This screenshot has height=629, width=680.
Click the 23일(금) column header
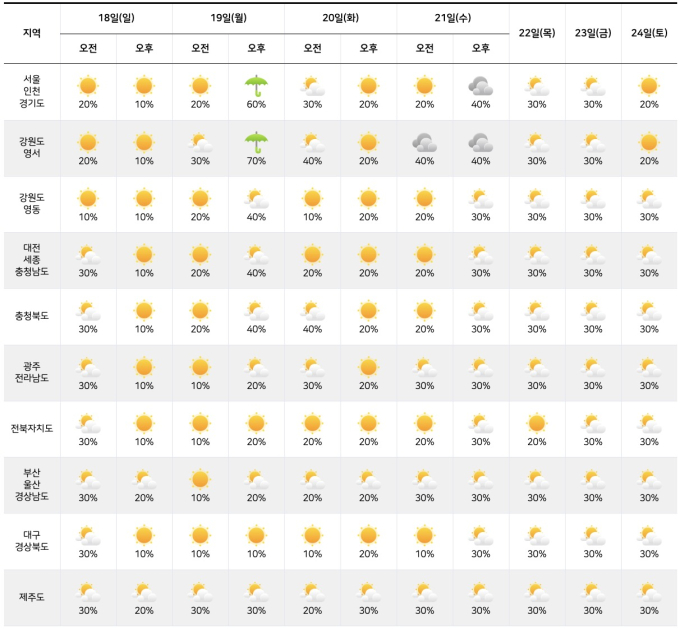593,33
